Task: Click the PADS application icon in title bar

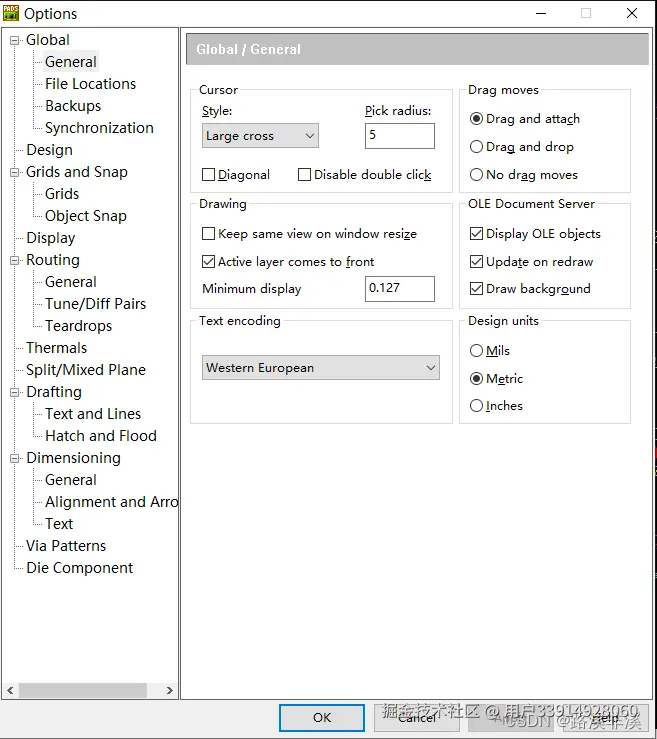Action: point(10,13)
